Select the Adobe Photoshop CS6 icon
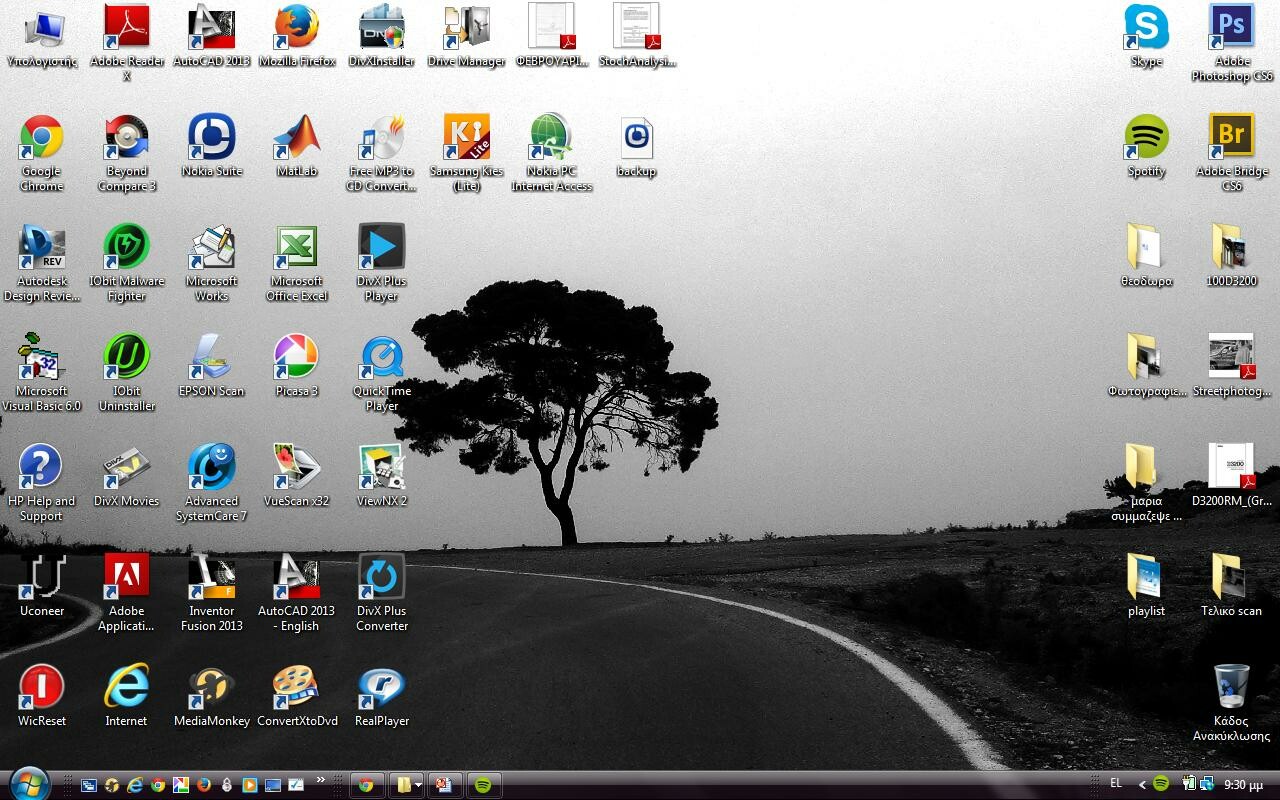Screen dimensions: 1280x800 [x=1232, y=28]
